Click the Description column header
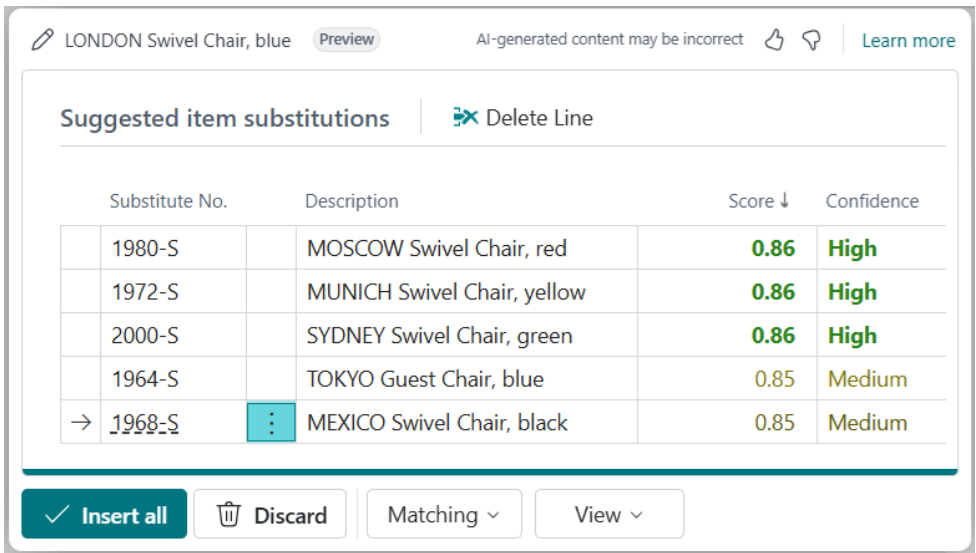Viewport: 976px width, 553px height. (352, 201)
